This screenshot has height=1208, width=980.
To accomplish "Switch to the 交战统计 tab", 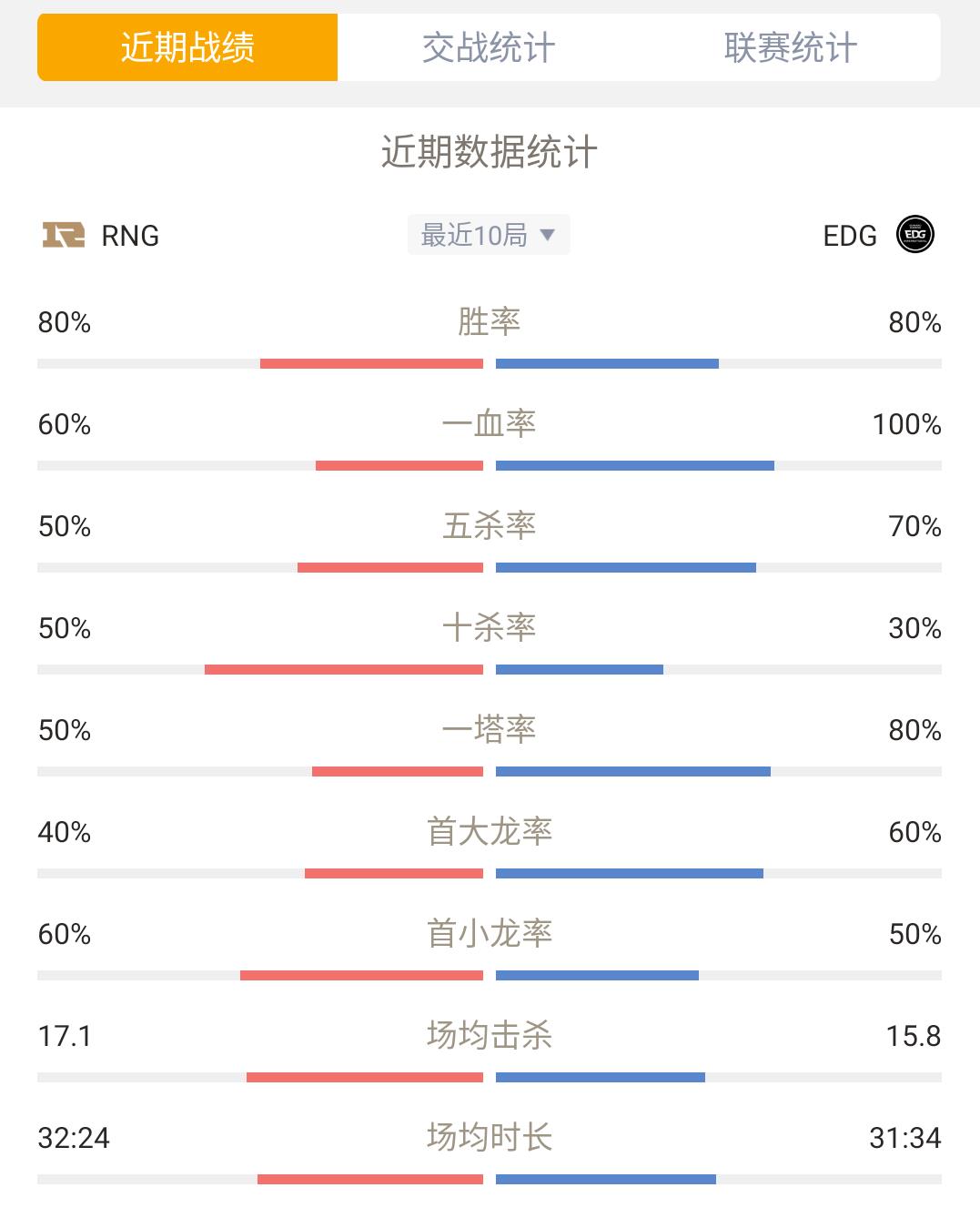I will pos(489,47).
